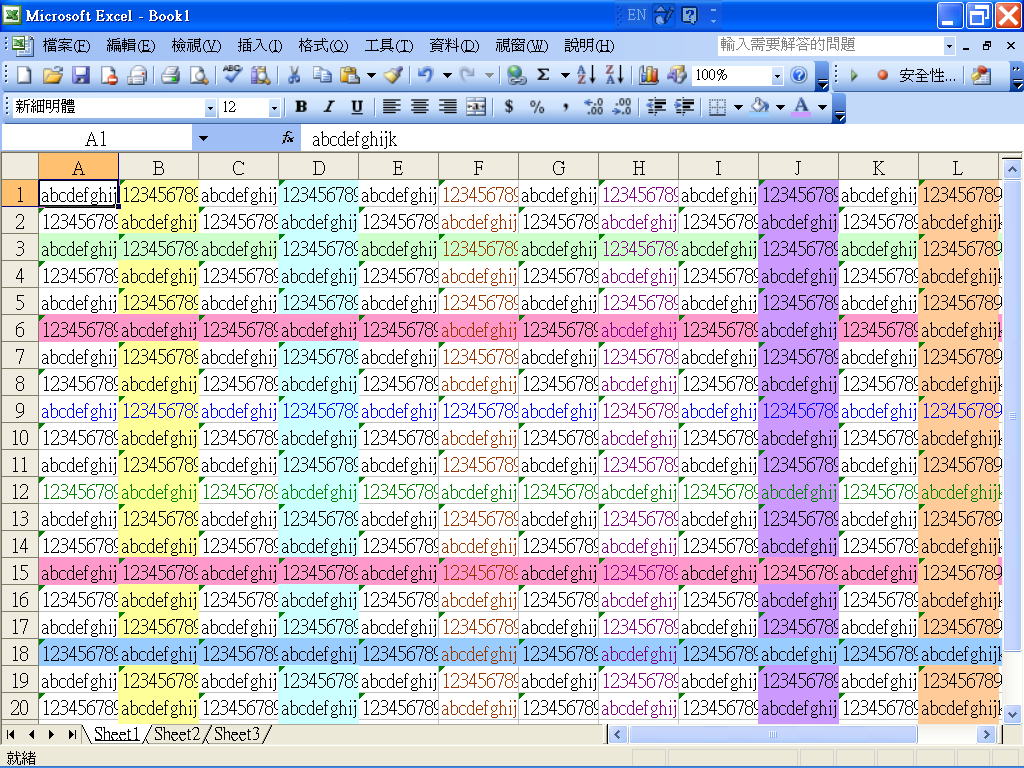Viewport: 1024px width, 768px height.
Task: Save the workbook with the floppy icon
Action: [x=80, y=76]
